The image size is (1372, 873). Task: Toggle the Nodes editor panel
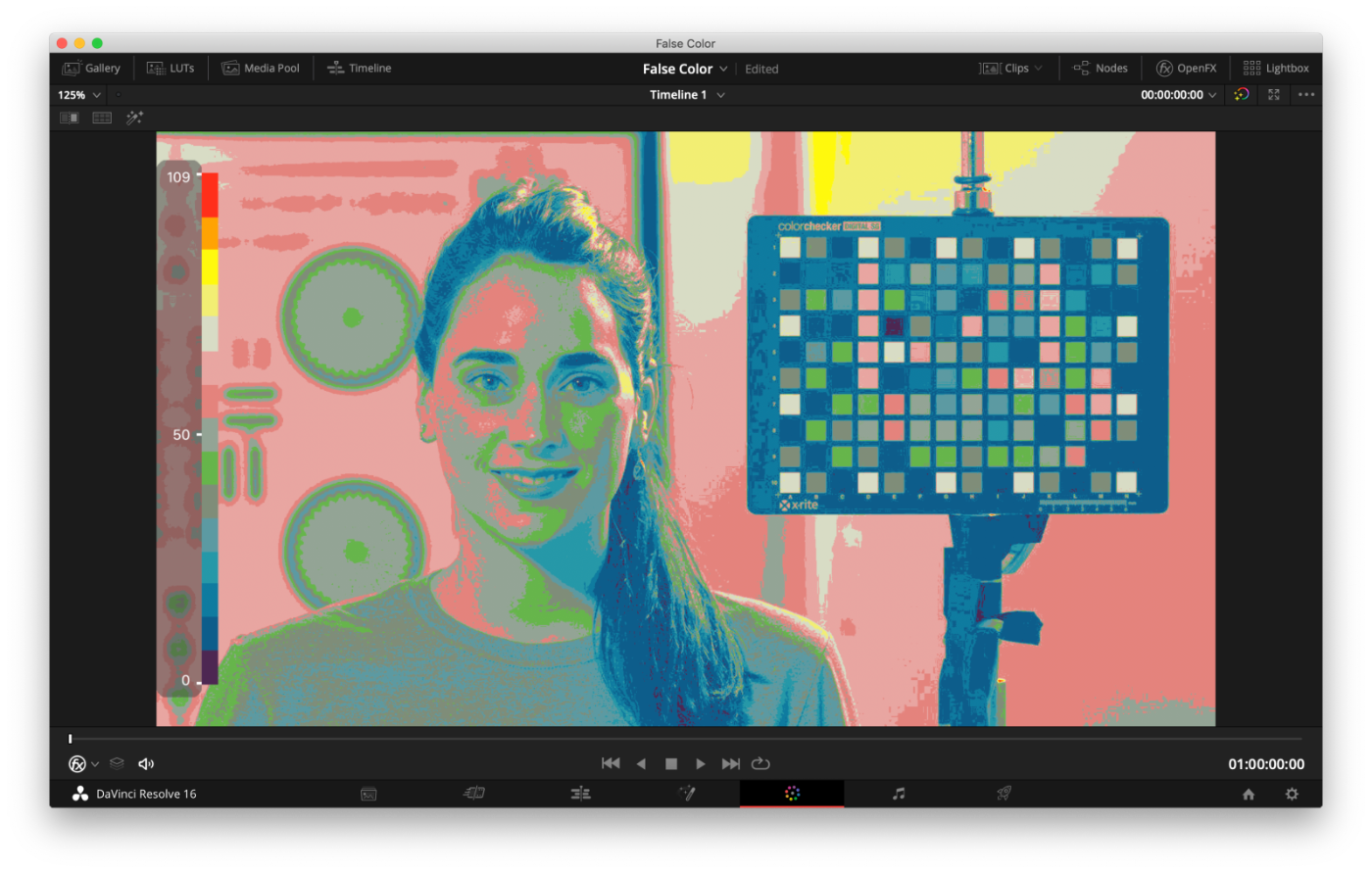coord(1101,69)
